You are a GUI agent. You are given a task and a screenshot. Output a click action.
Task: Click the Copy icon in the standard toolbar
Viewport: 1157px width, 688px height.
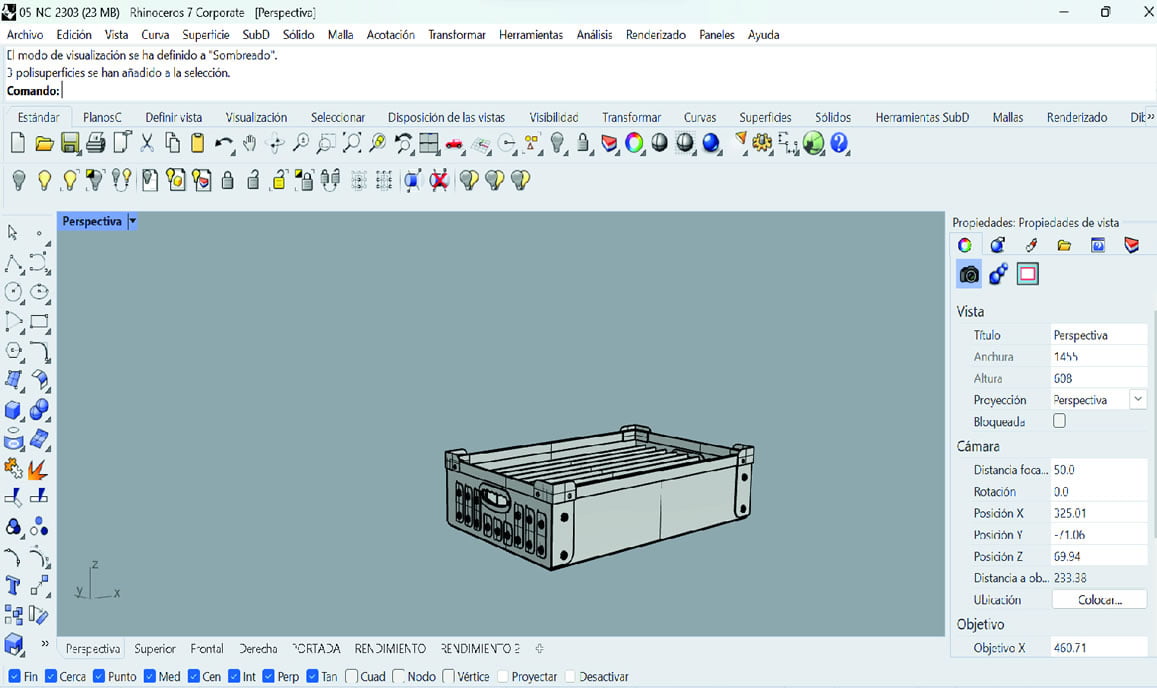172,142
